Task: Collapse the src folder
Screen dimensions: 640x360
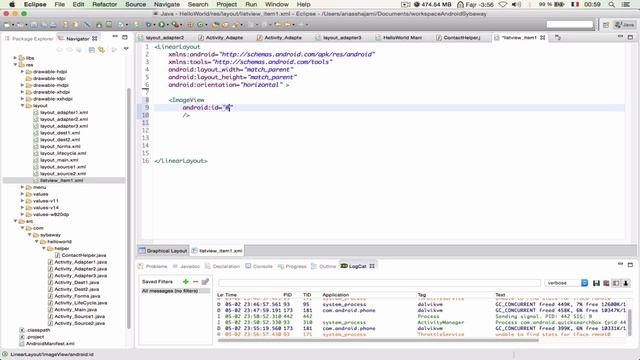Action: coord(16,221)
